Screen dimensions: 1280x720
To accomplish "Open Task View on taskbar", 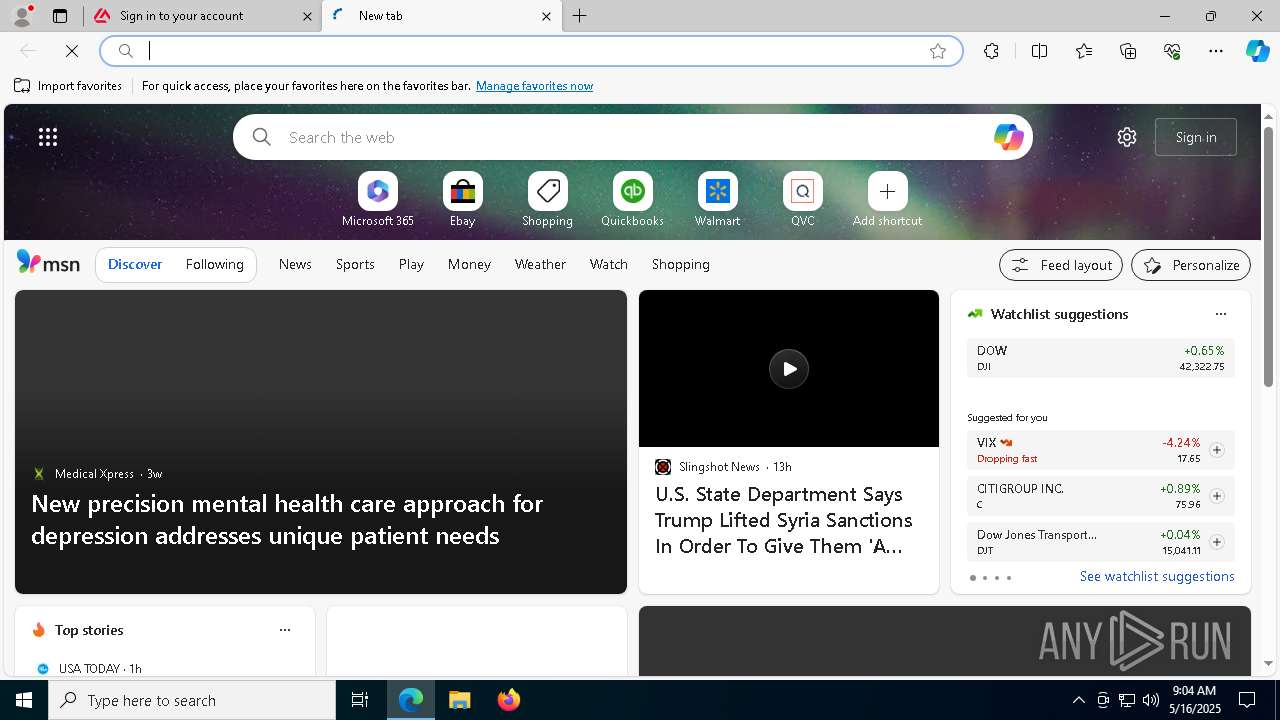I will [360, 700].
